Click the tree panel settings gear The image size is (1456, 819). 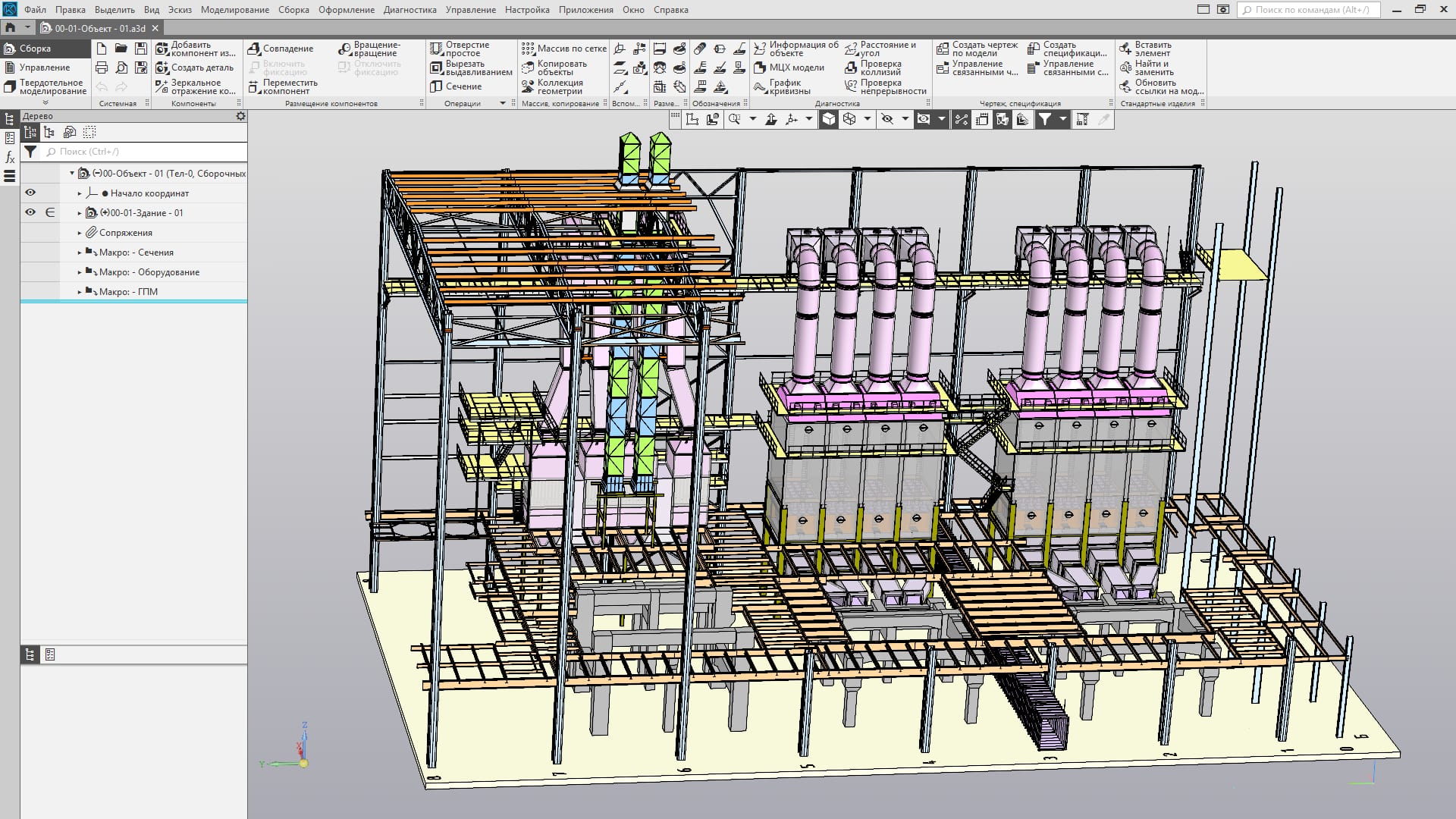click(x=240, y=116)
